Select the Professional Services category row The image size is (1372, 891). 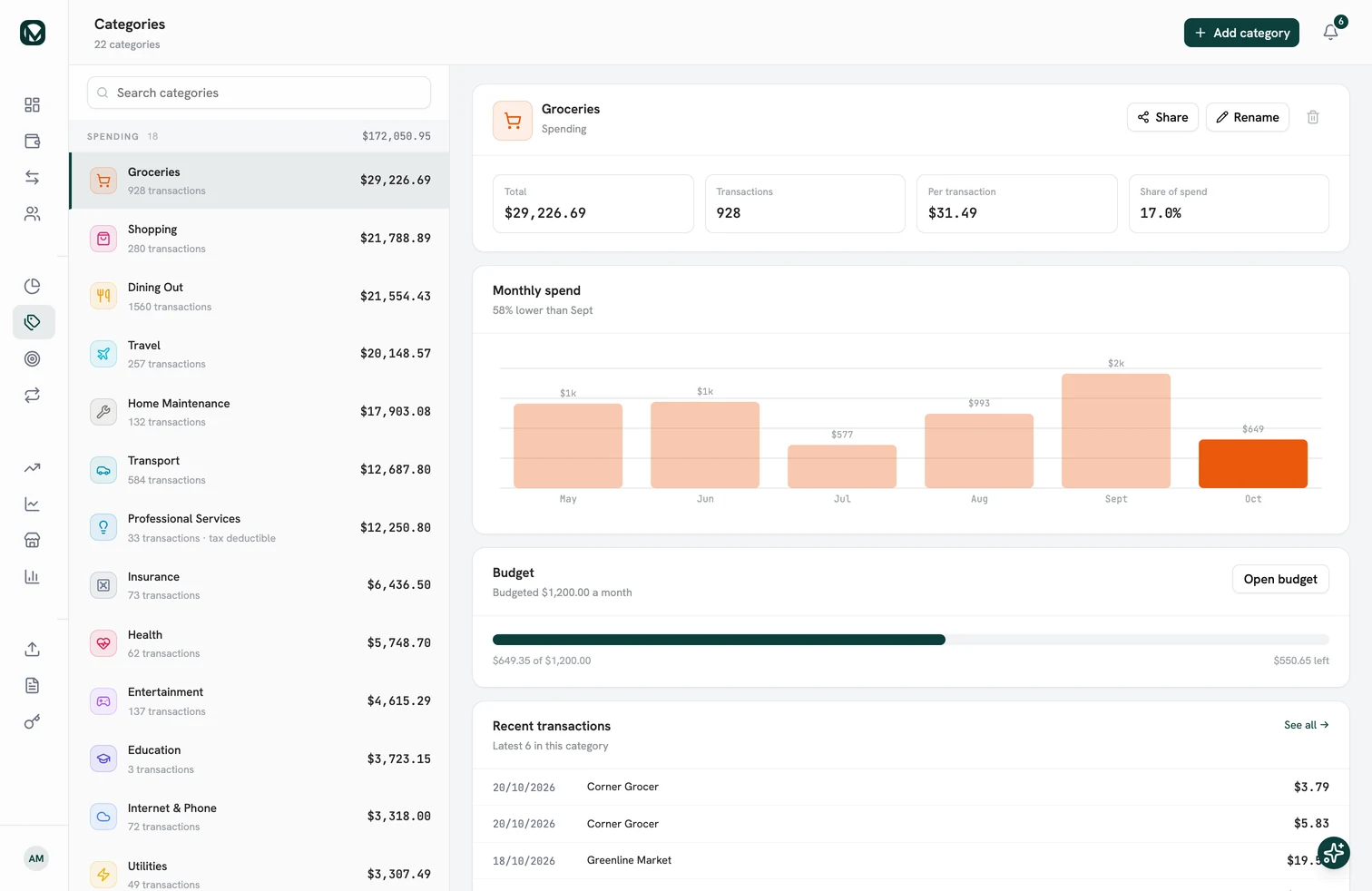(x=260, y=528)
